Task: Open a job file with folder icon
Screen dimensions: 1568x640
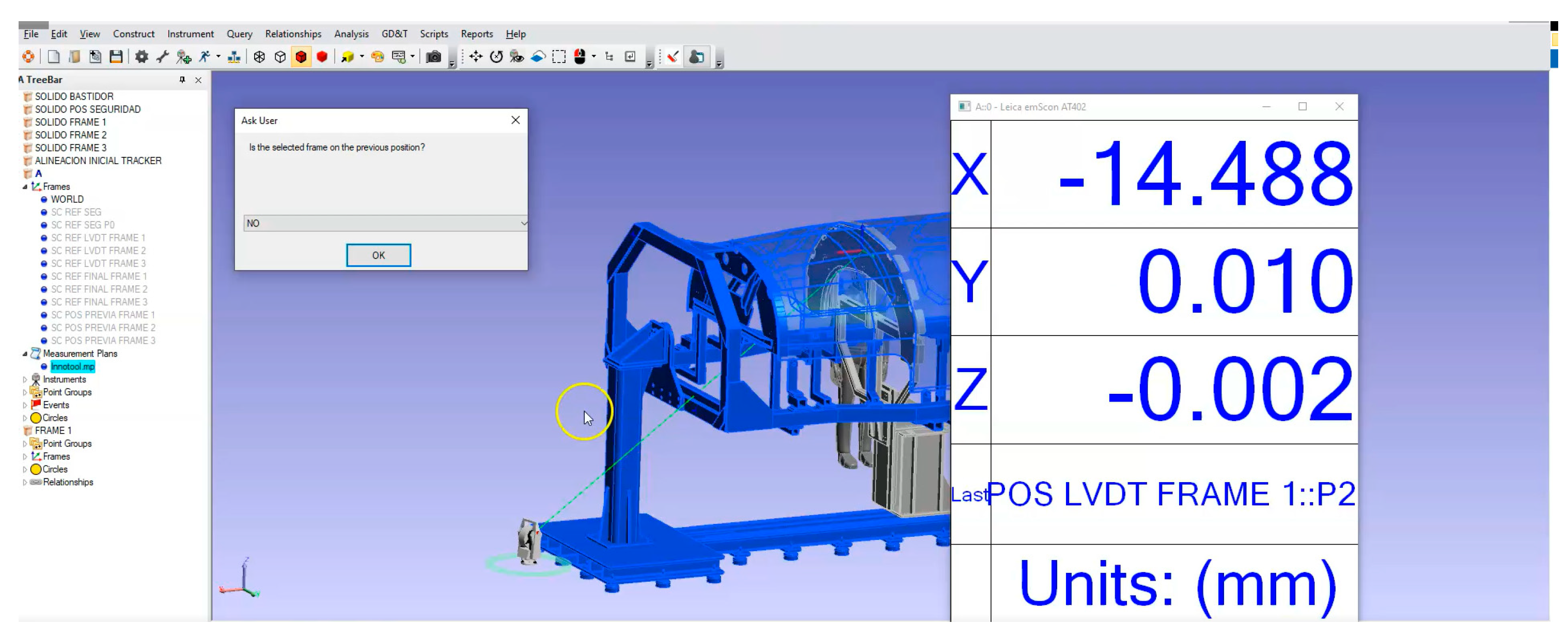Action: tap(74, 57)
